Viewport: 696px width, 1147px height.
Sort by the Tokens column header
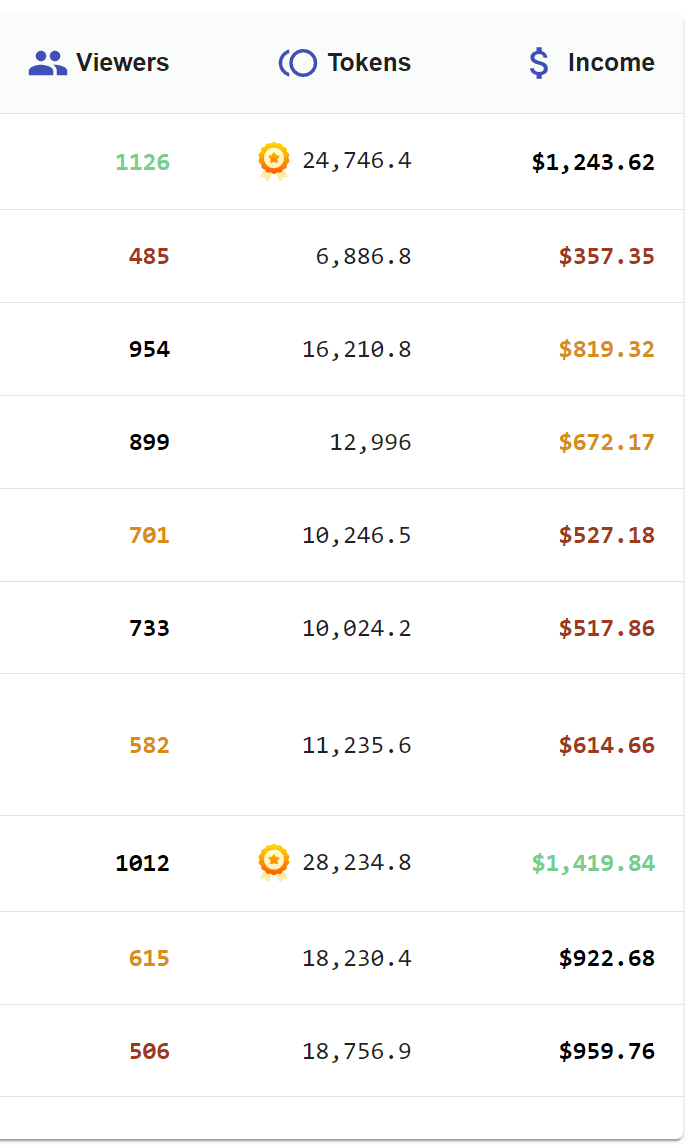click(369, 63)
